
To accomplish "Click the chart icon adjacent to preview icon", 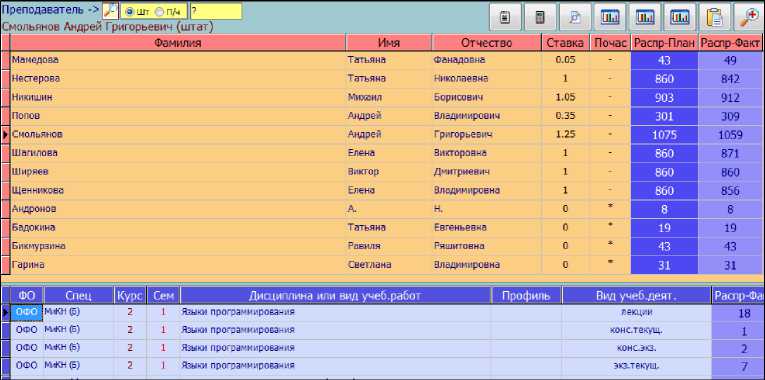I will coord(610,17).
